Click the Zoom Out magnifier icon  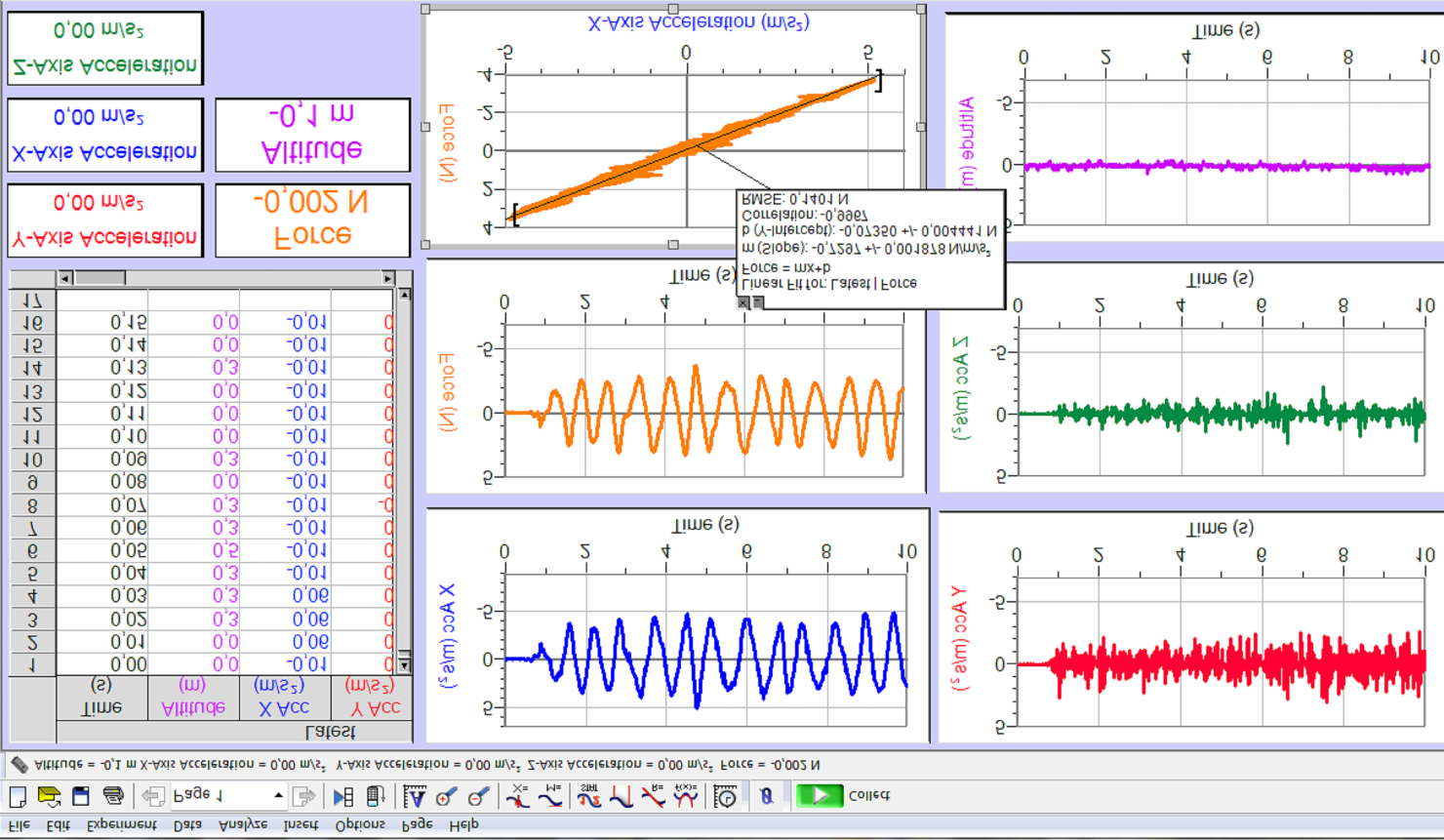[x=479, y=796]
